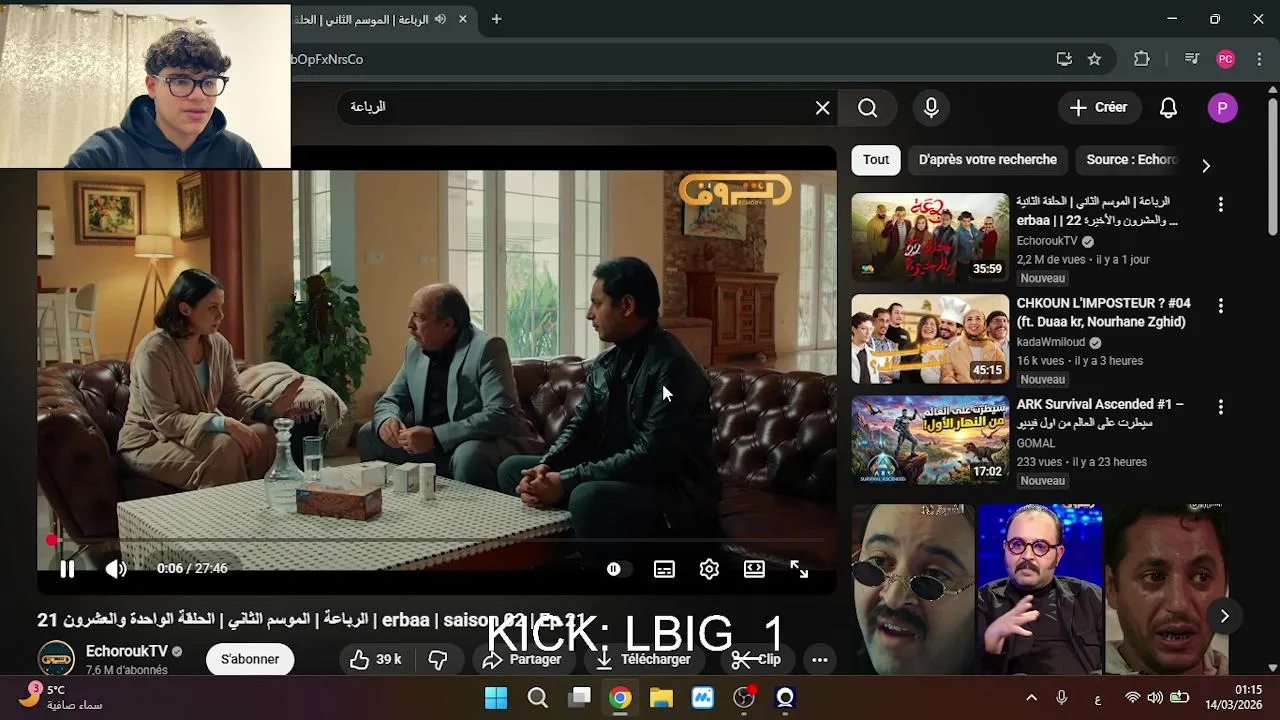Click the Partager share button
This screenshot has width=1280, height=720.
[522, 659]
